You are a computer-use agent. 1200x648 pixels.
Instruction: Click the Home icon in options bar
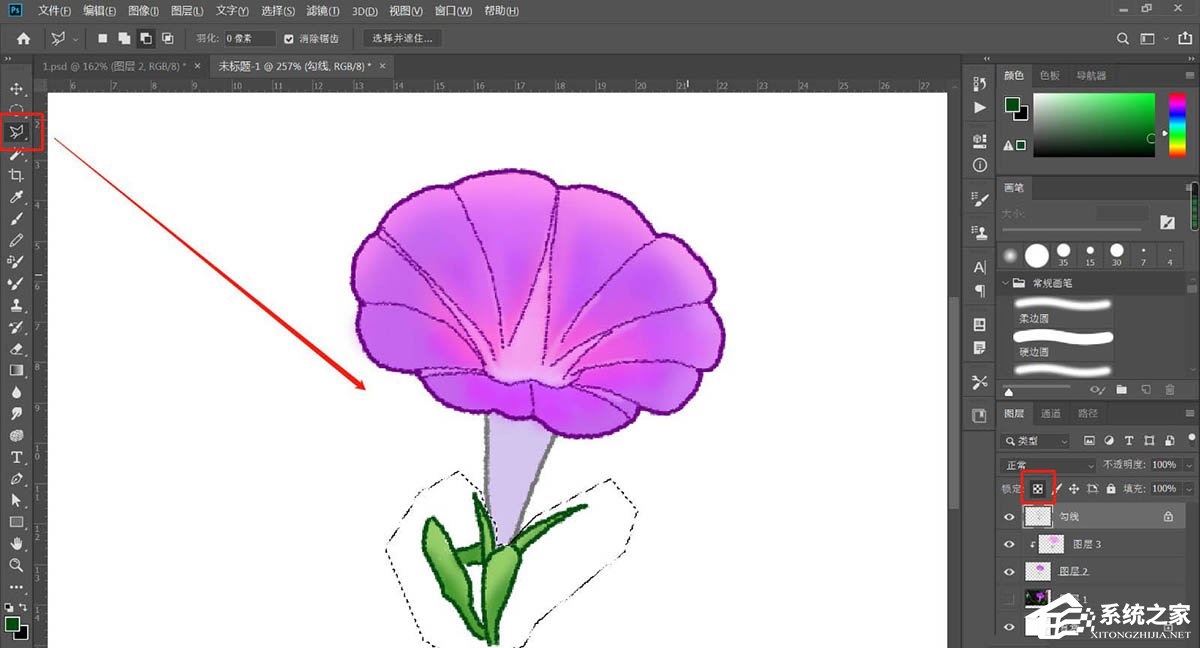coord(23,39)
